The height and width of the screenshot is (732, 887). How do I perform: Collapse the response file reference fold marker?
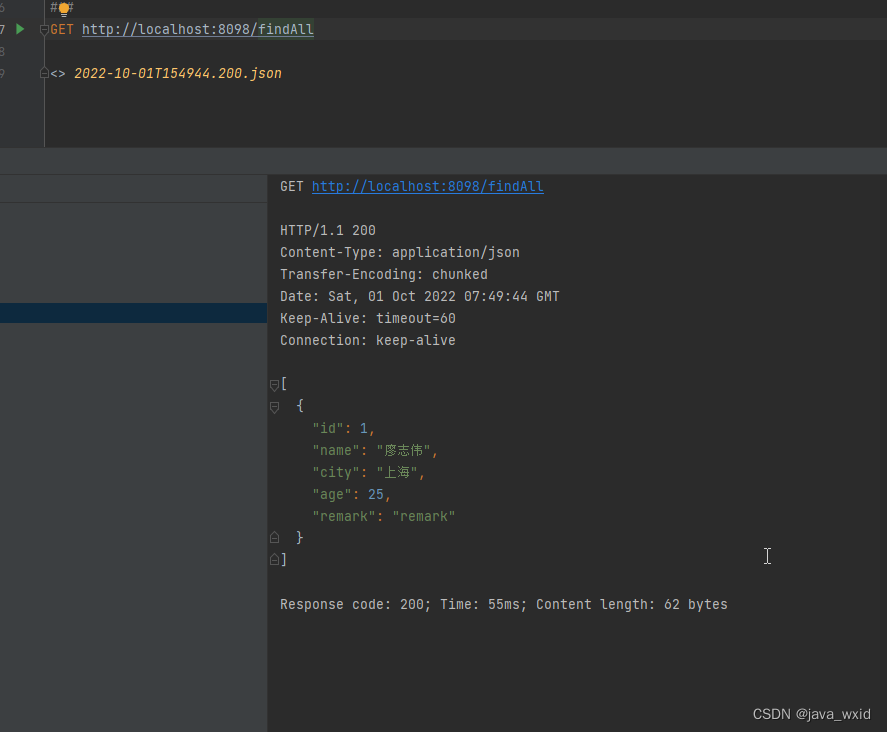(44, 74)
